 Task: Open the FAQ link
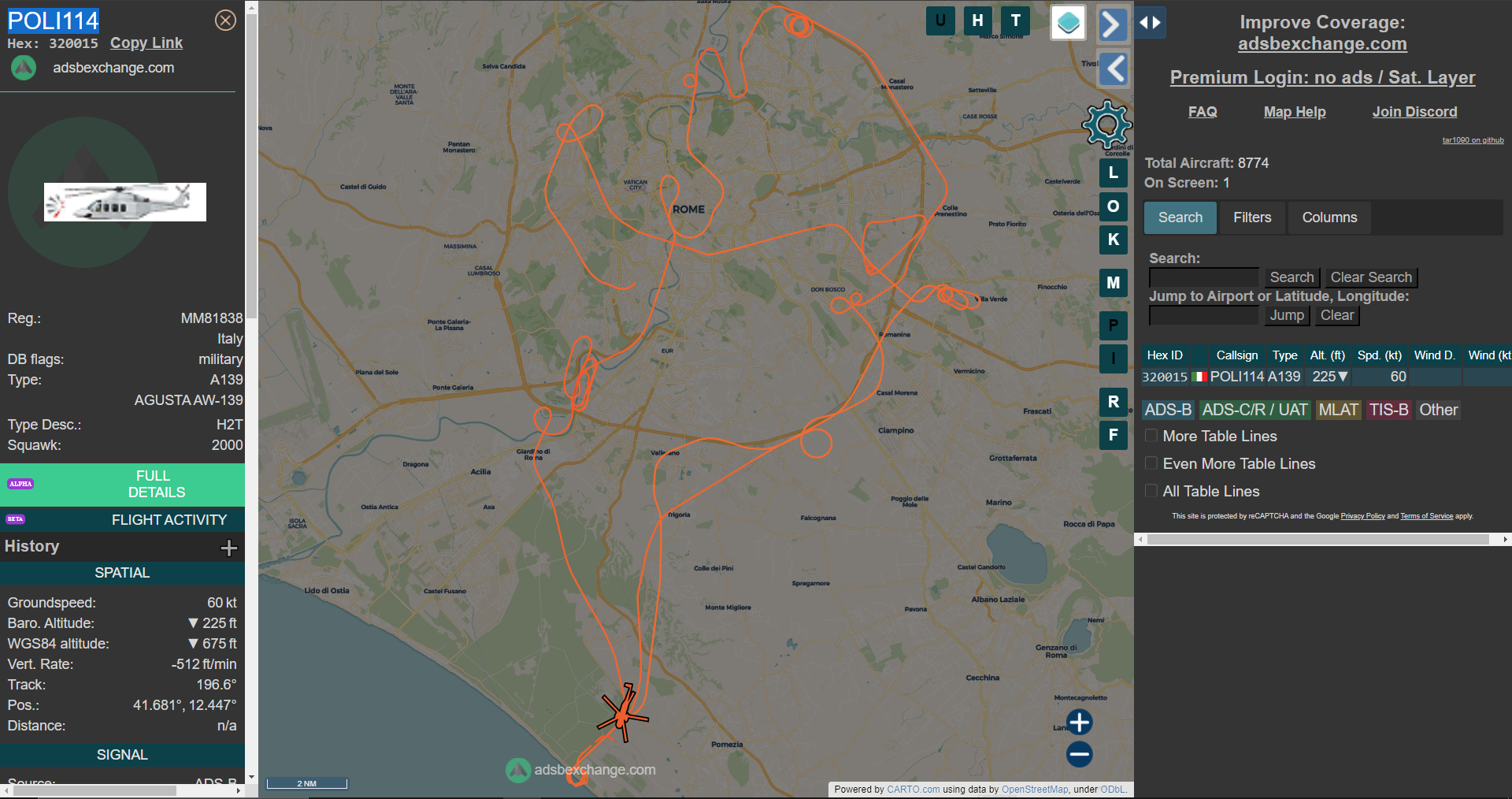click(1203, 112)
